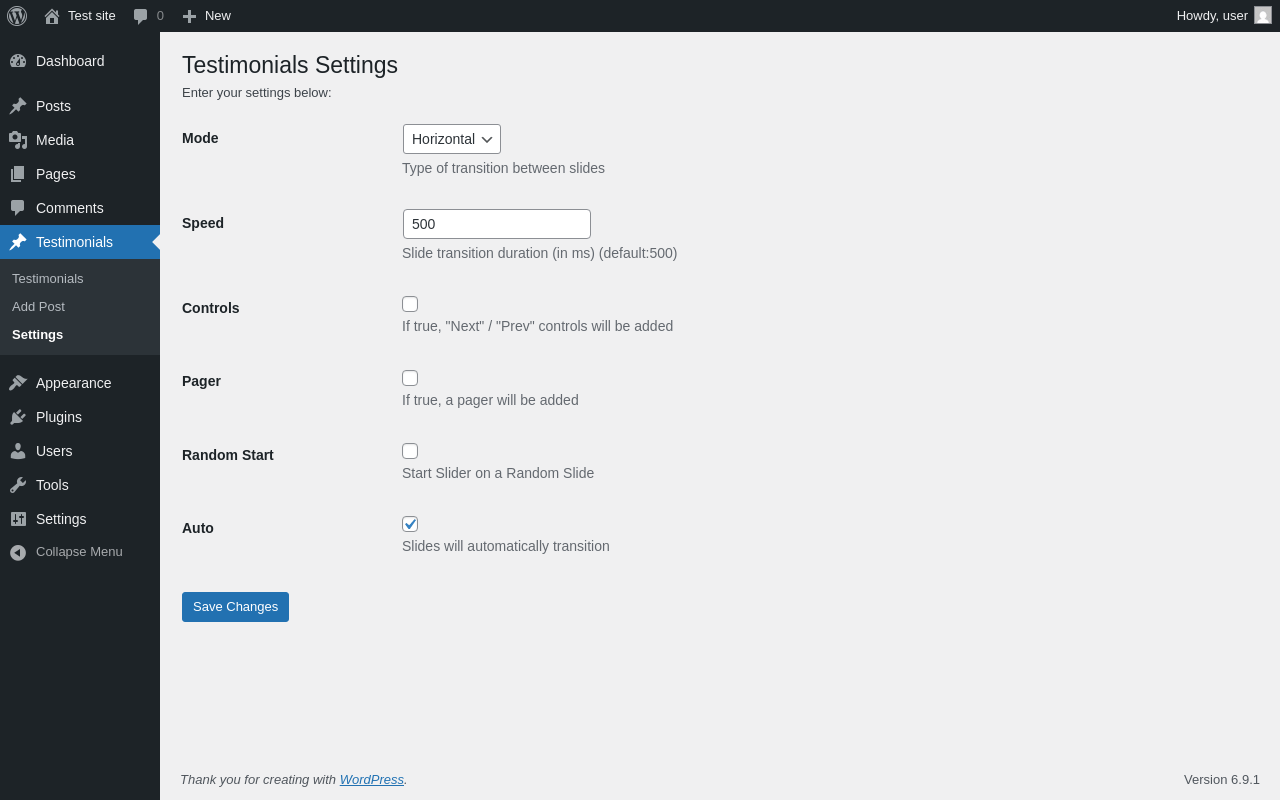Click the user avatar icon
Screen dimensions: 1280x800
tap(1263, 15)
